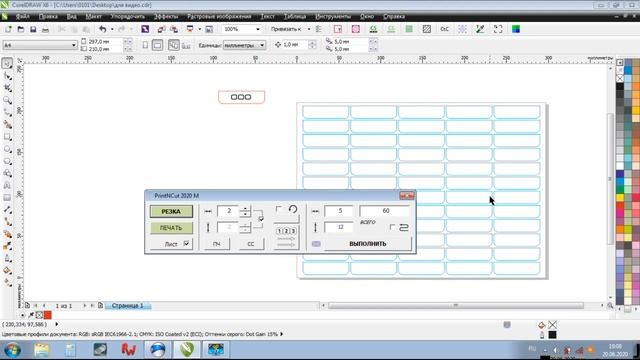
Task: Toggle the checkbox beside rotate icon
Action: [279, 209]
